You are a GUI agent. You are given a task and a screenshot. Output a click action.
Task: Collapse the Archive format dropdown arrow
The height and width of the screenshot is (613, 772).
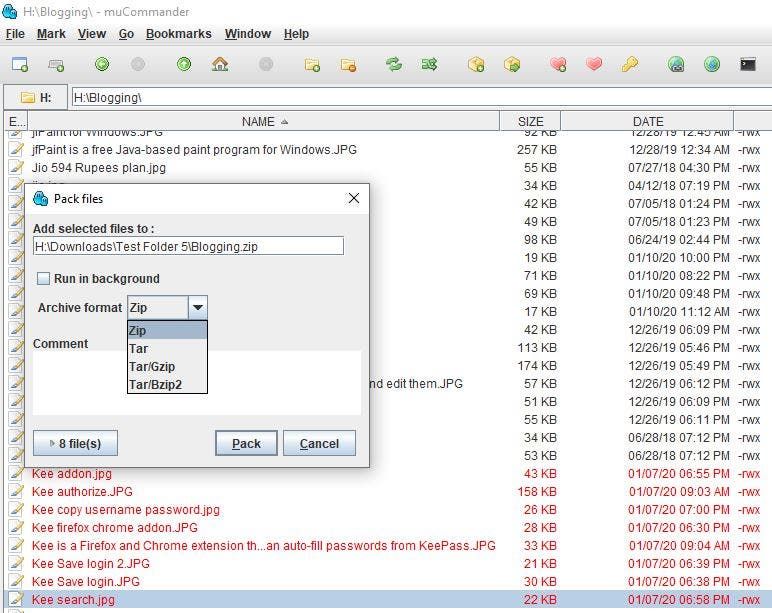[197, 308]
